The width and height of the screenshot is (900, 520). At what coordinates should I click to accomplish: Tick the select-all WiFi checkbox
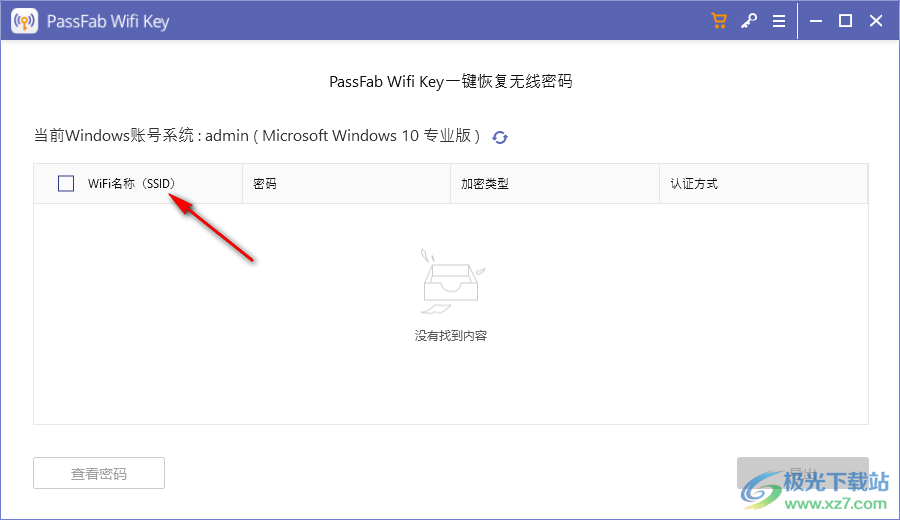pos(66,184)
